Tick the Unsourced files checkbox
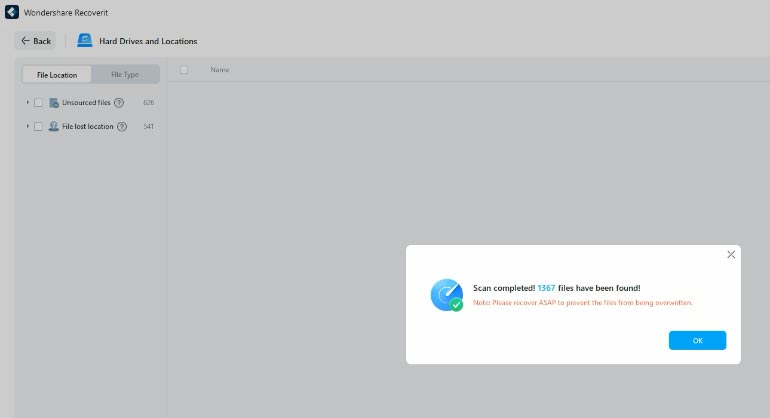Image resolution: width=770 pixels, height=418 pixels. (38, 102)
